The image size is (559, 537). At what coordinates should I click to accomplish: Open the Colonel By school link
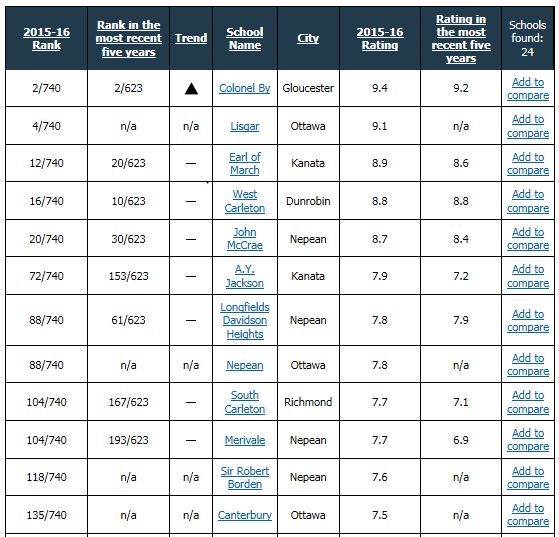(245, 88)
